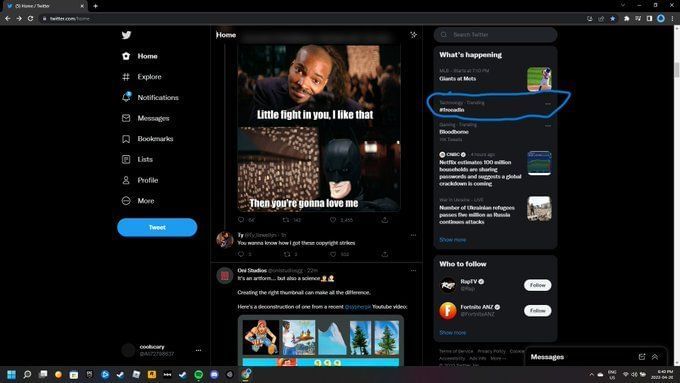
Task: Open Chrome from the taskbar
Action: (246, 374)
